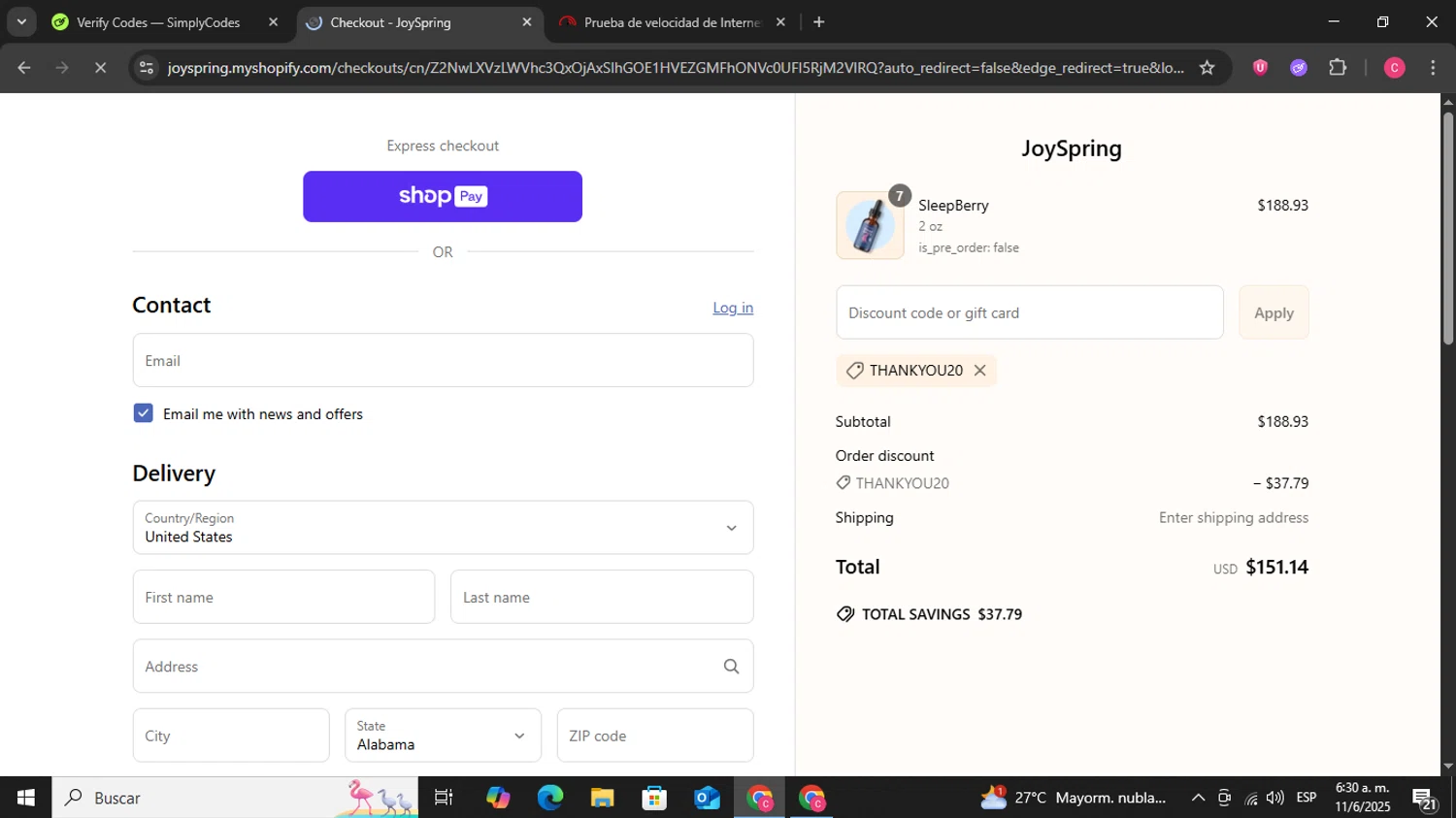Focus the City field

pyautogui.click(x=231, y=736)
